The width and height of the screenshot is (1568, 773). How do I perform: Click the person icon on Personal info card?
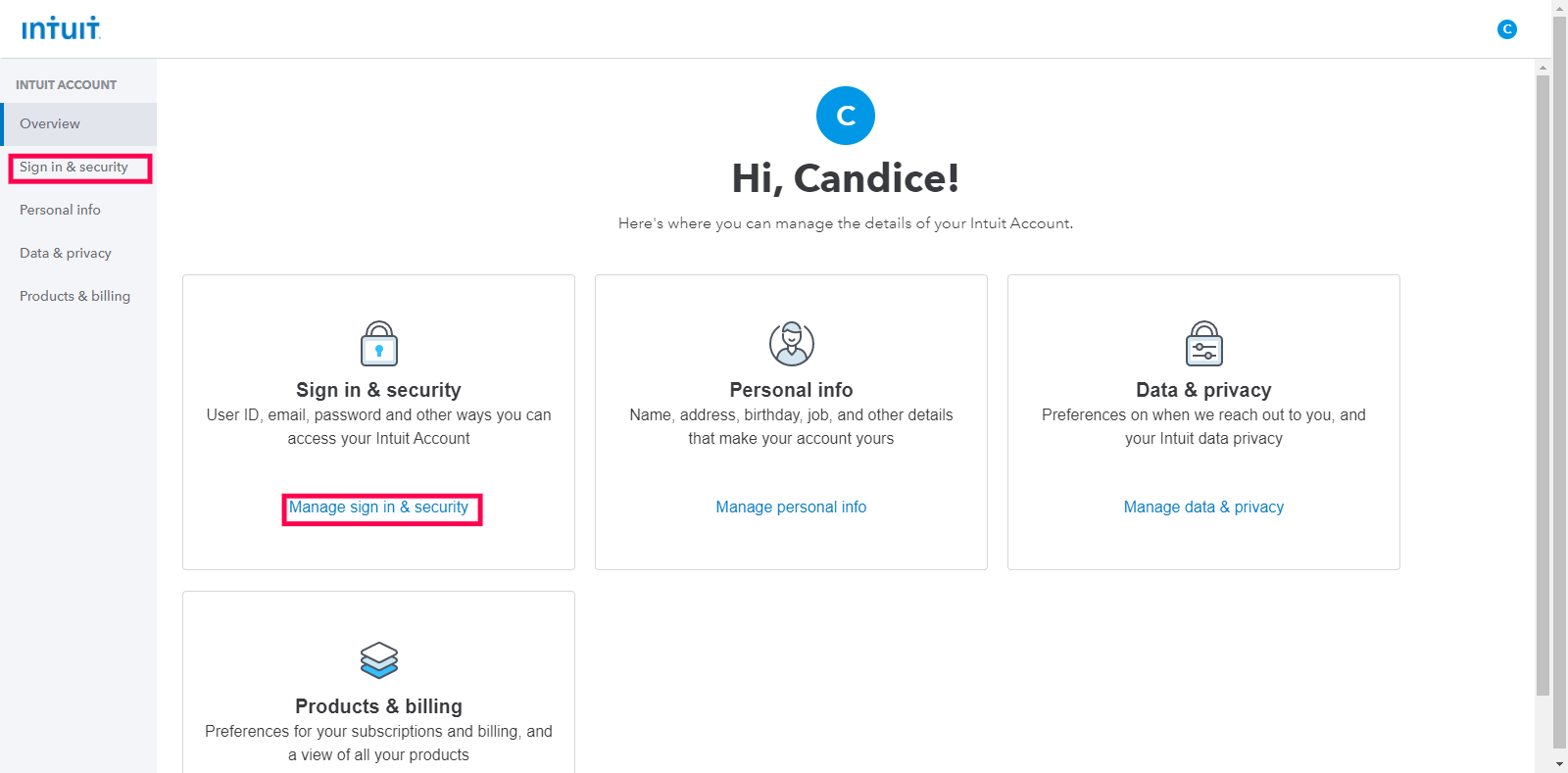coord(792,343)
